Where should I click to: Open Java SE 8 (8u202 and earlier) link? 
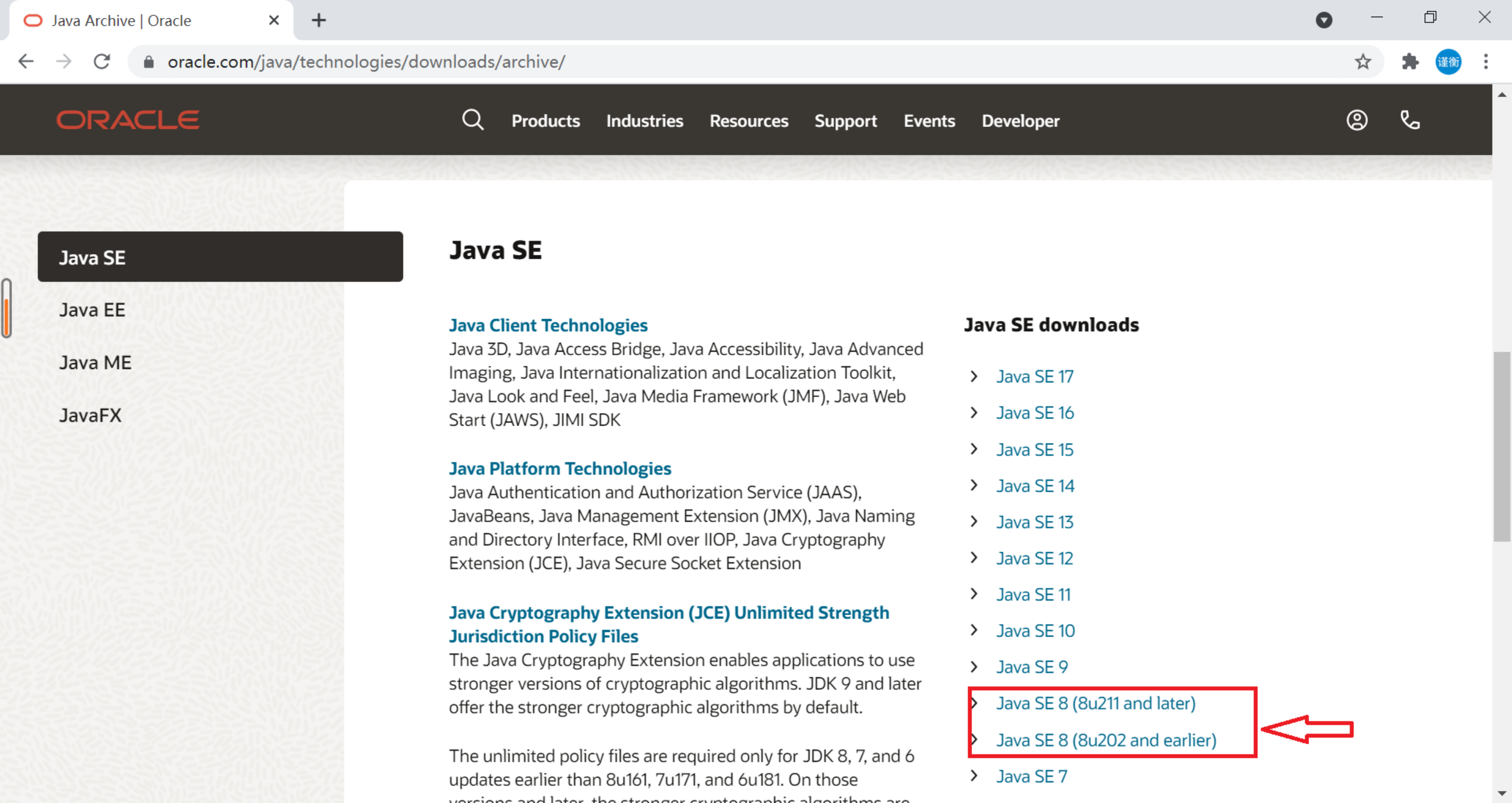click(1106, 740)
